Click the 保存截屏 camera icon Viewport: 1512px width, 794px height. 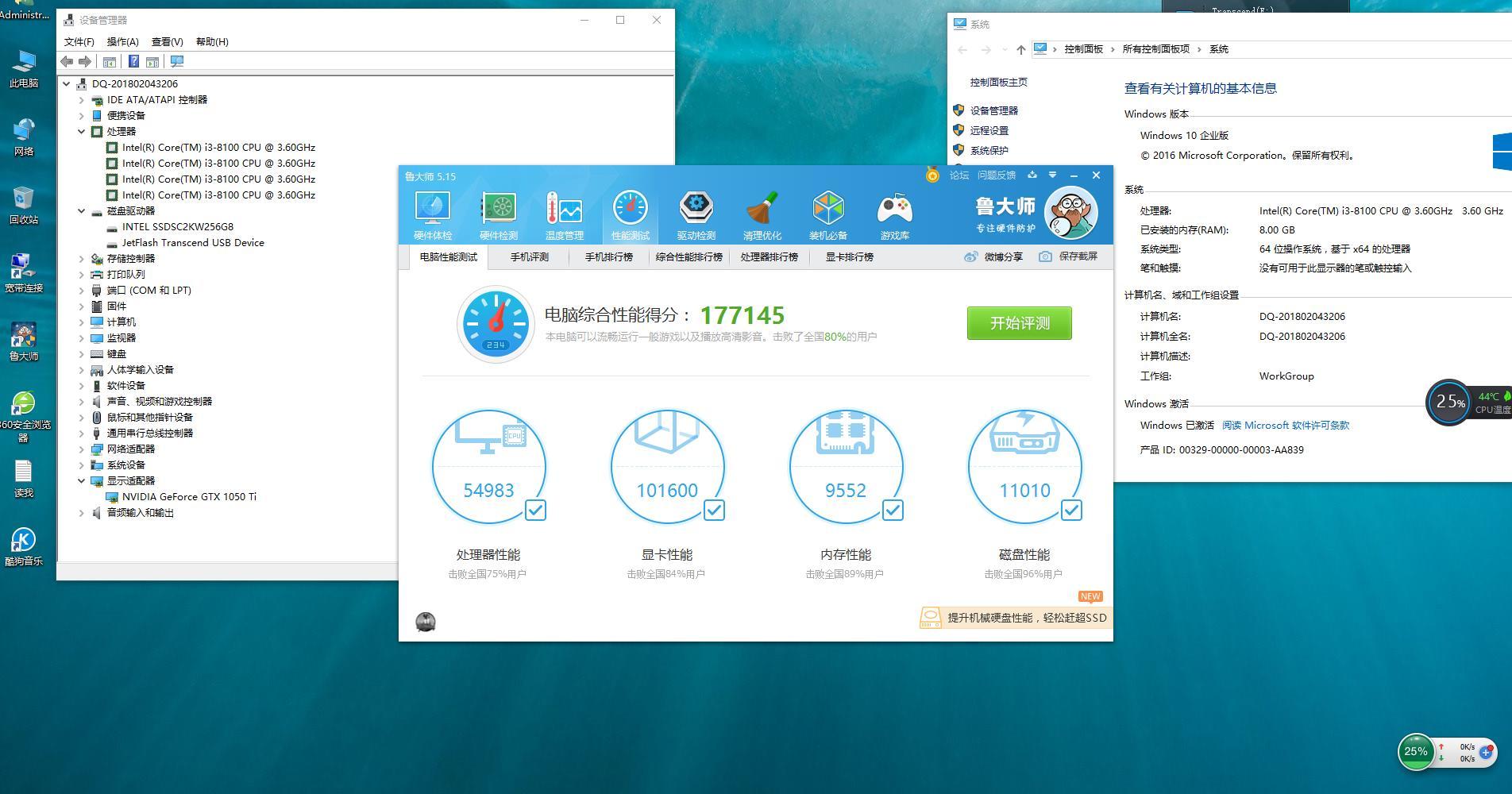[x=1045, y=256]
